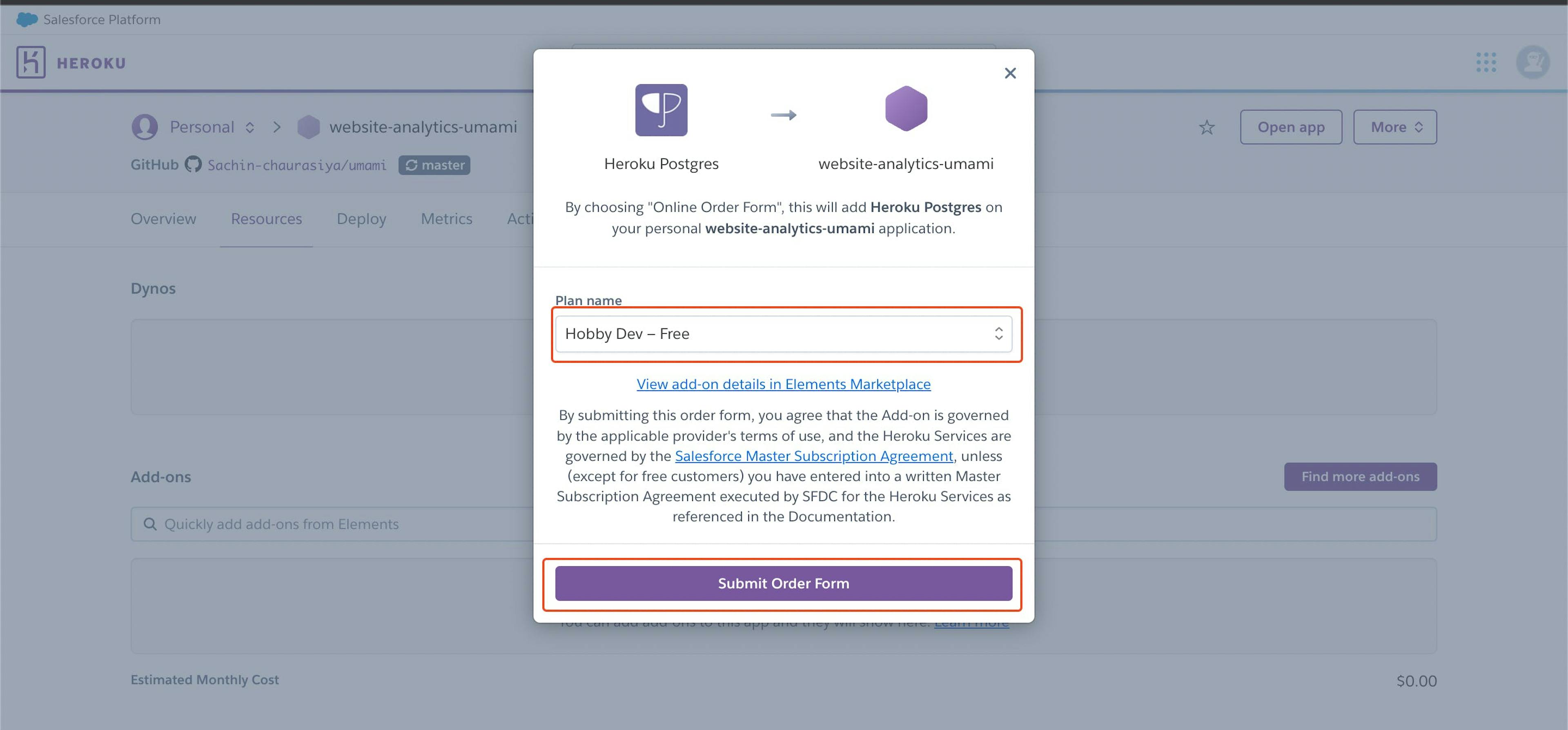Click the Heroku logo icon

coord(31,62)
